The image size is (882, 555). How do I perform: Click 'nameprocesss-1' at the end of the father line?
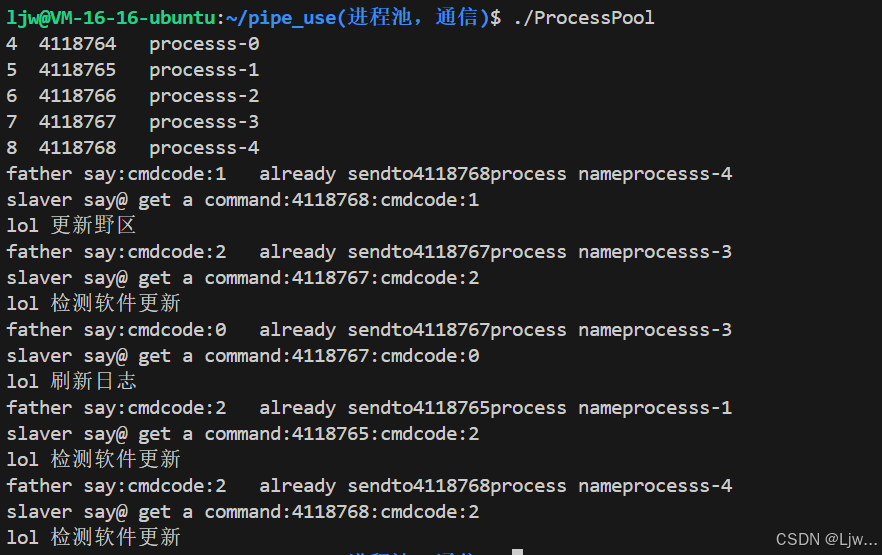[655, 408]
